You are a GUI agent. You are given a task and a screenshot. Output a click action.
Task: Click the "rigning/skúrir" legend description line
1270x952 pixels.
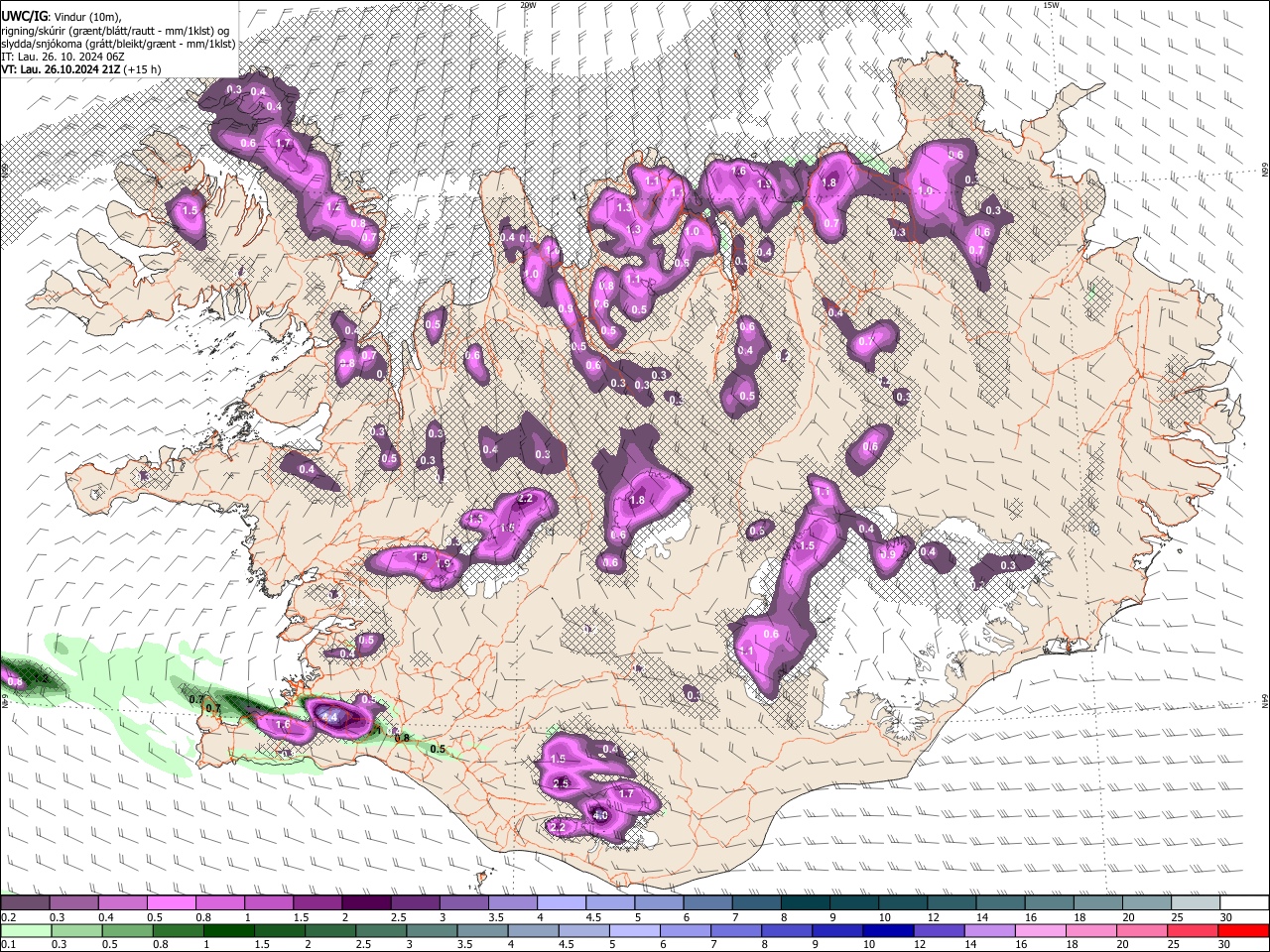click(x=114, y=32)
